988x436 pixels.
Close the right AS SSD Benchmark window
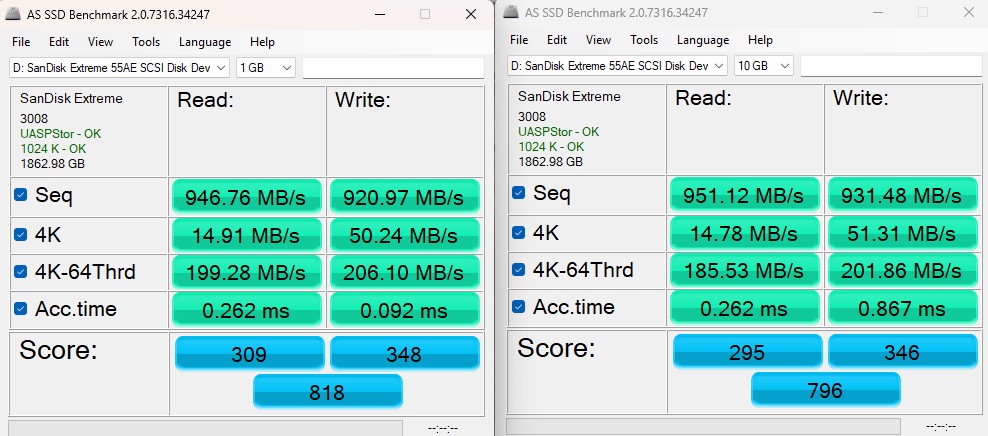(968, 12)
